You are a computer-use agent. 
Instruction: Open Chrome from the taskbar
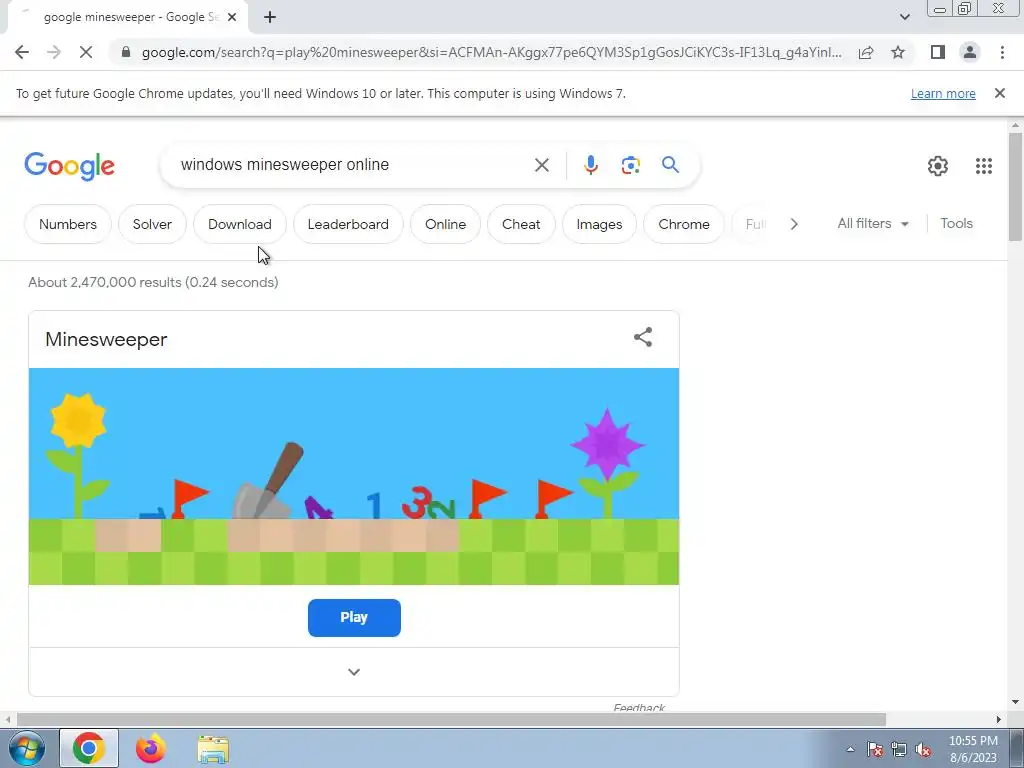click(89, 748)
